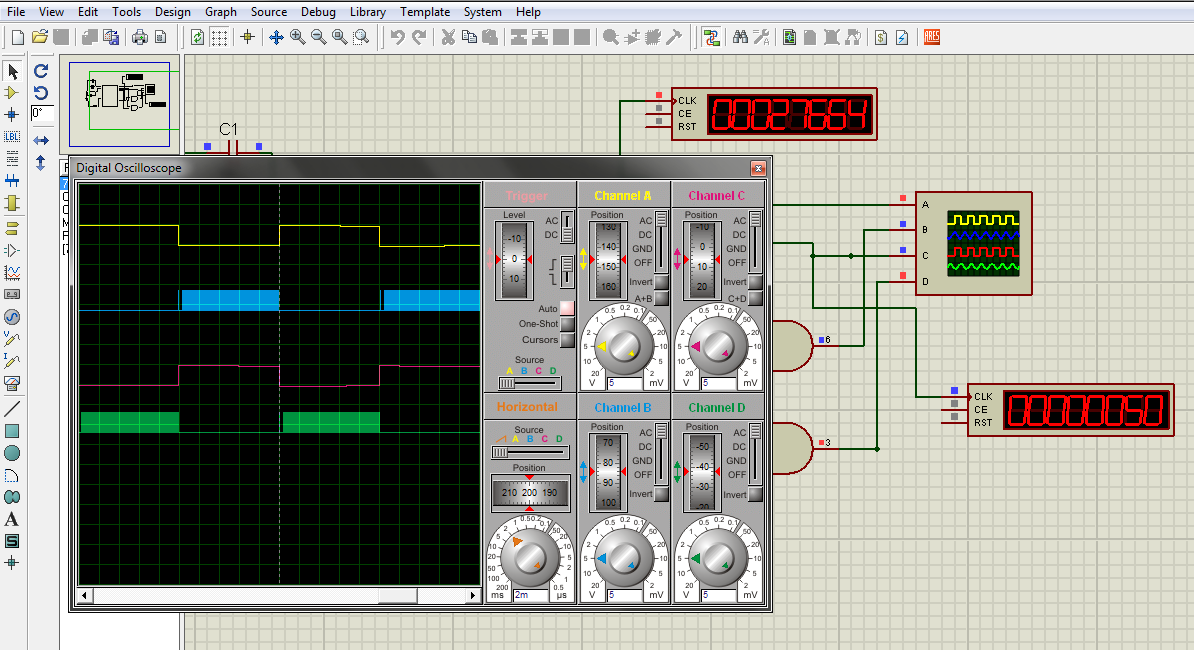Open the Debug menu
Screen dimensions: 1194x650
[x=318, y=11]
